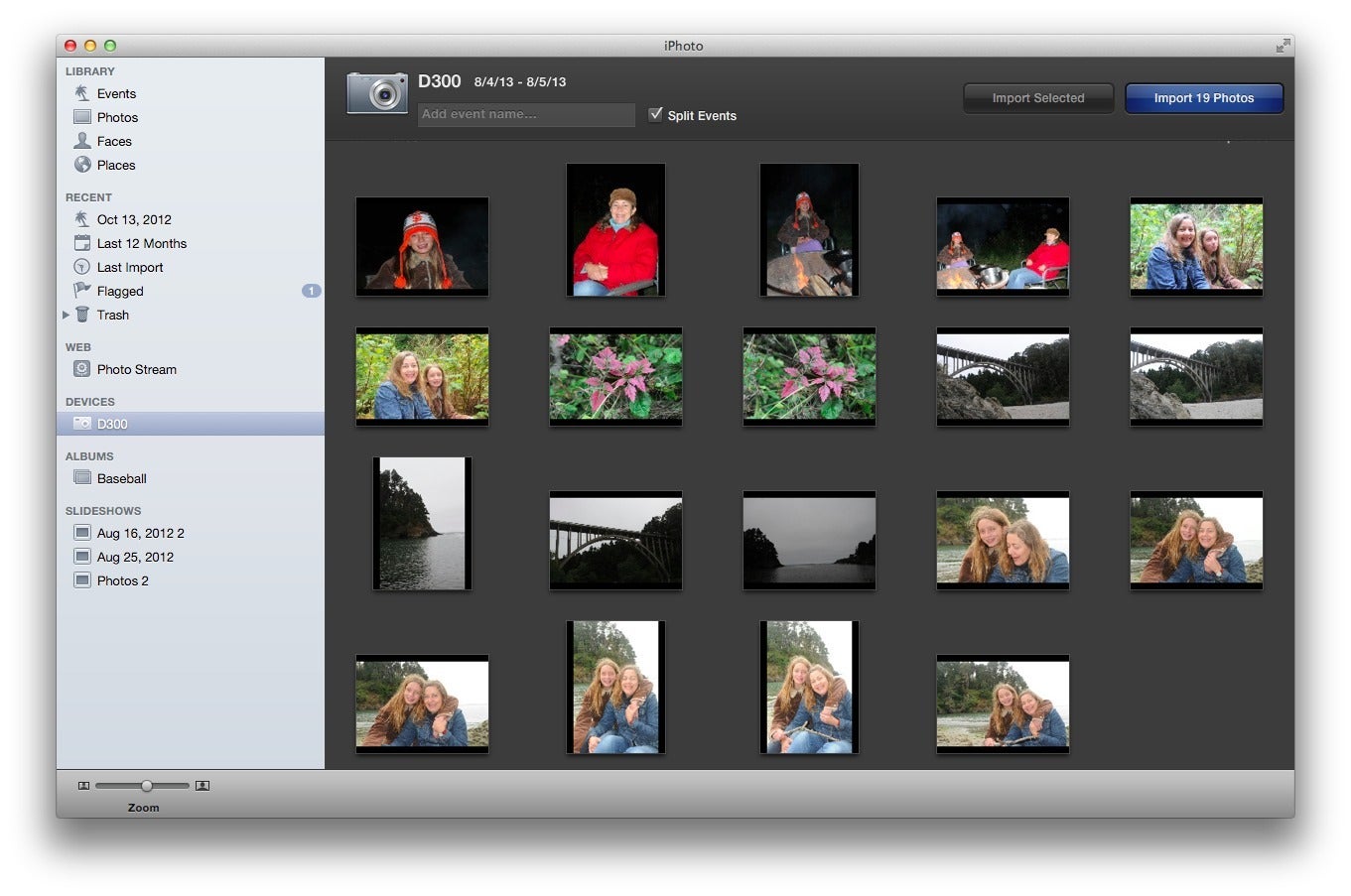Click the large thumbnails zoom-in icon
Viewport: 1351px width, 896px height.
203,786
